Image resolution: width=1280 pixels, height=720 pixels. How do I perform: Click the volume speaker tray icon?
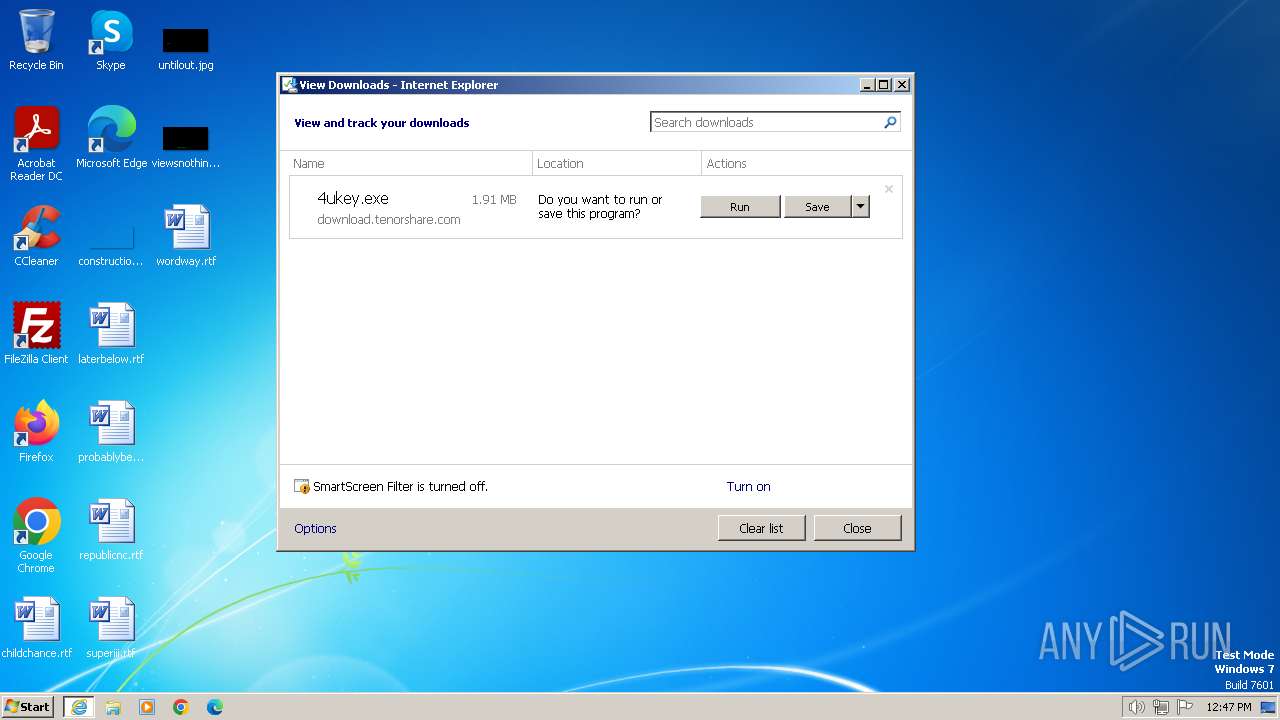pyautogui.click(x=1136, y=707)
